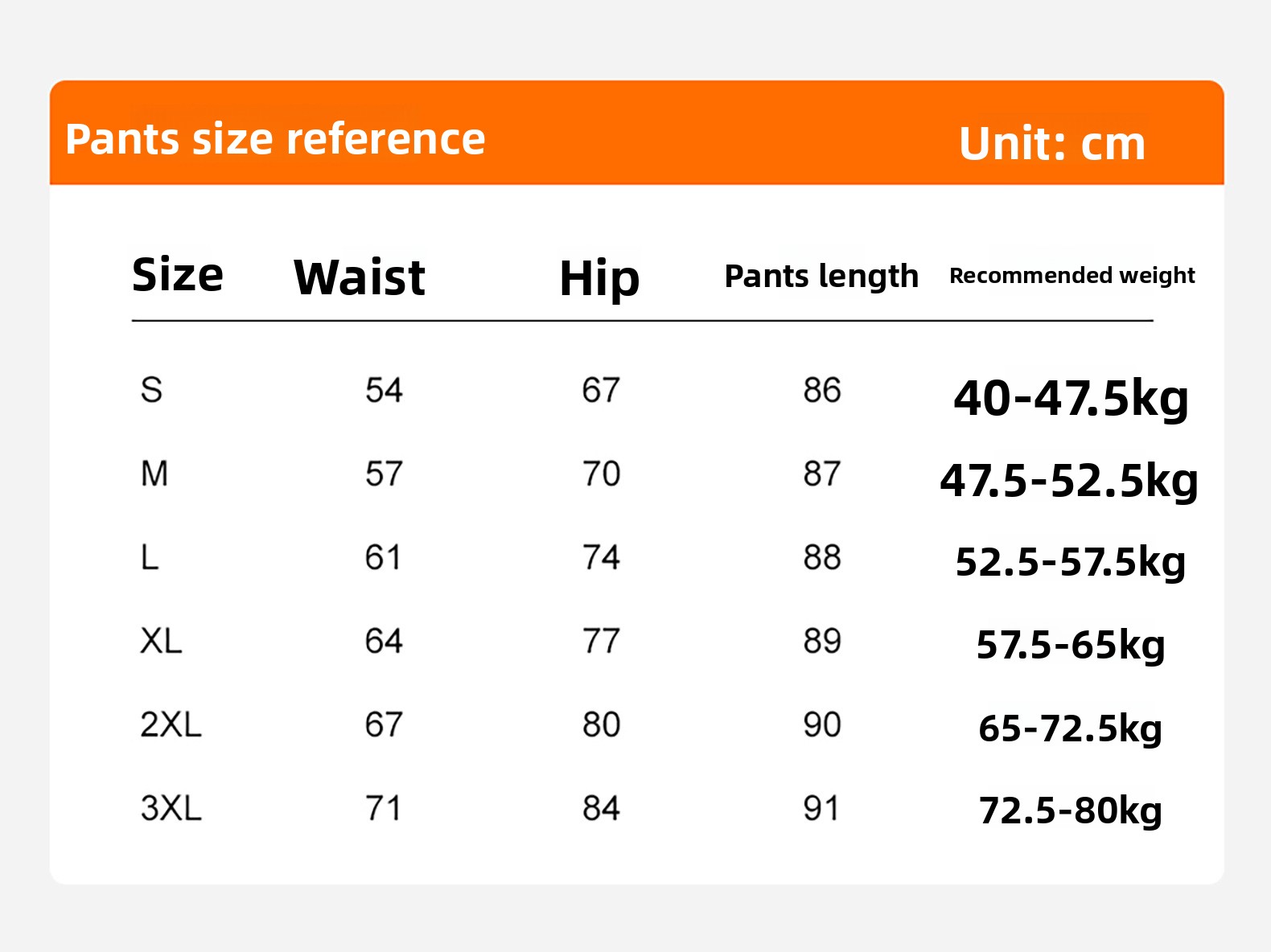Click the Hip column header
This screenshot has width=1271, height=952.
tap(599, 279)
